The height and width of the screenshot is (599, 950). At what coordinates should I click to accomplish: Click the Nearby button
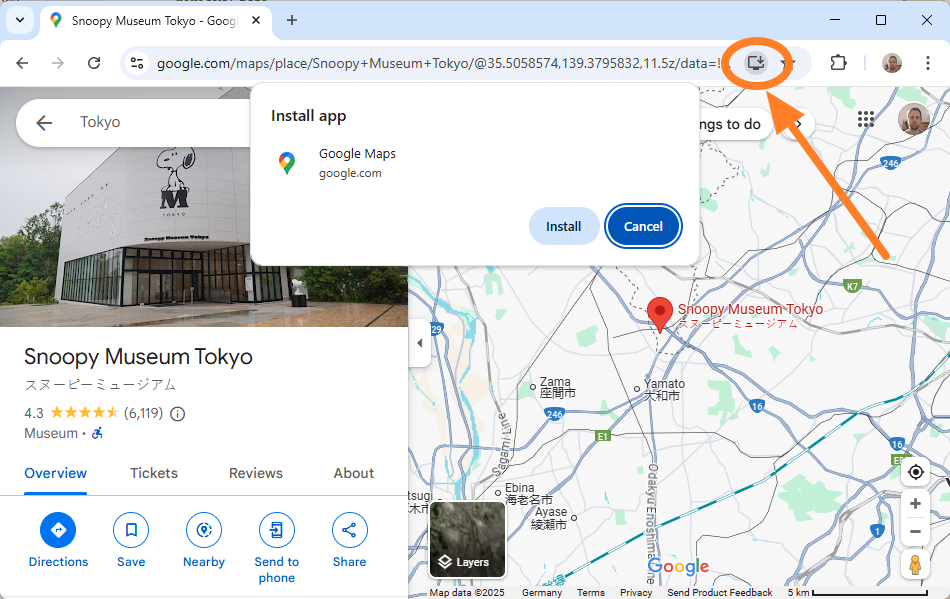204,540
